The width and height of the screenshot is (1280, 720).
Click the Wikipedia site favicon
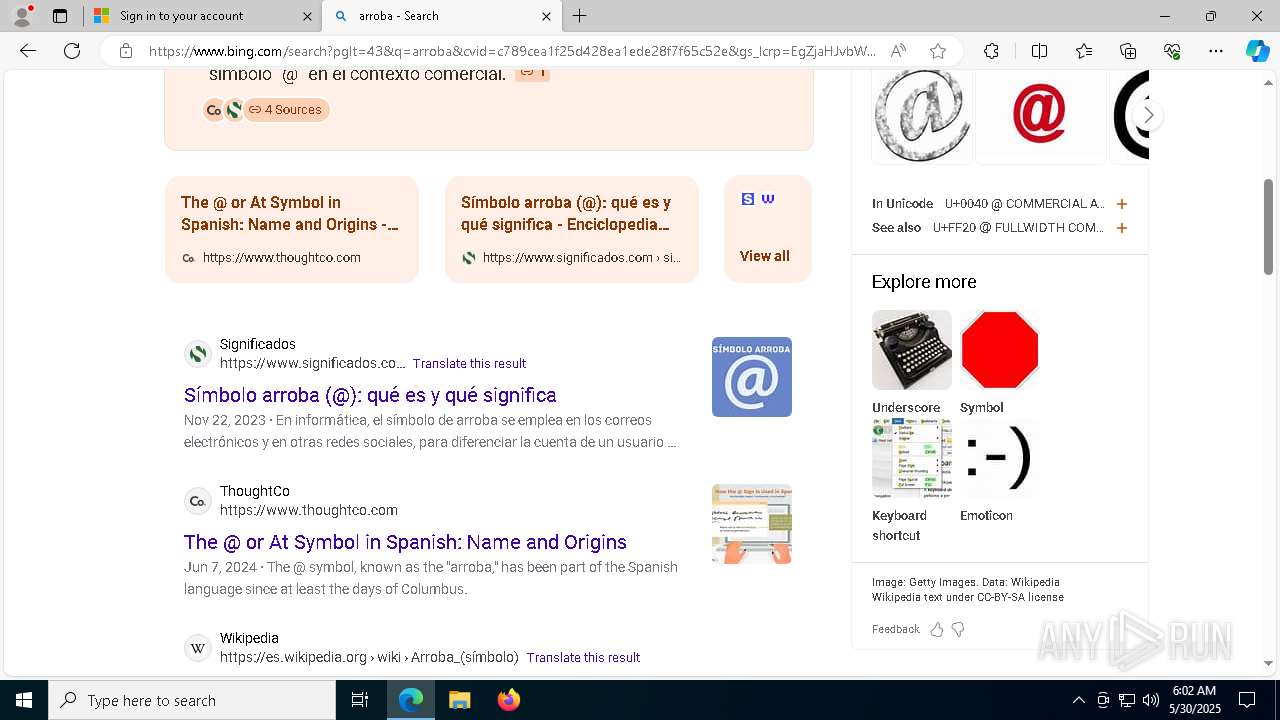pyautogui.click(x=198, y=648)
